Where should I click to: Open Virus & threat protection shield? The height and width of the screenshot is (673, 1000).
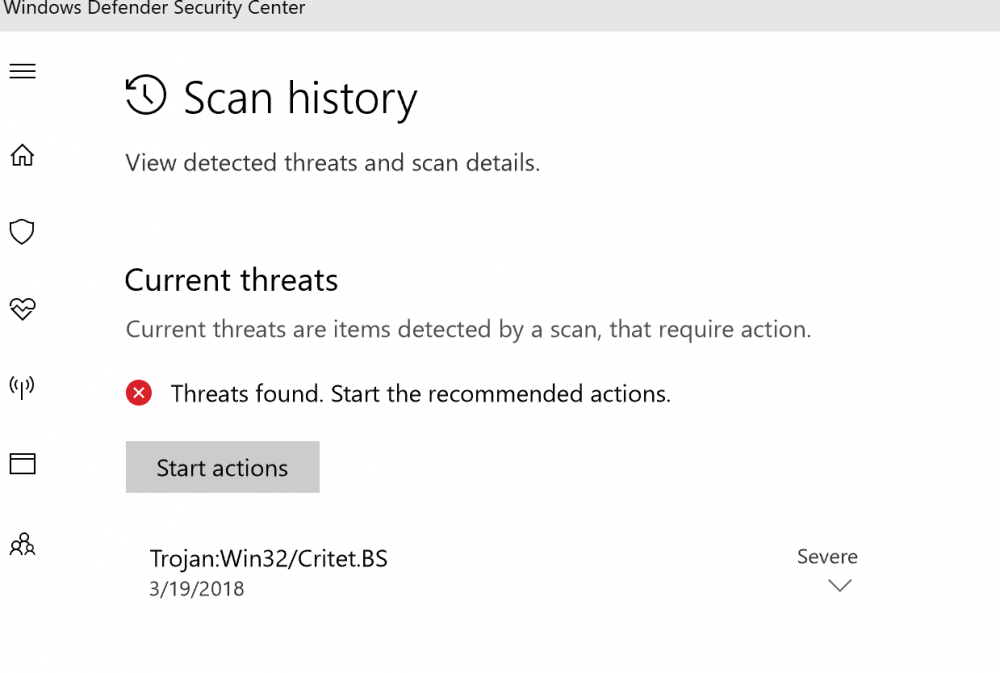22,232
